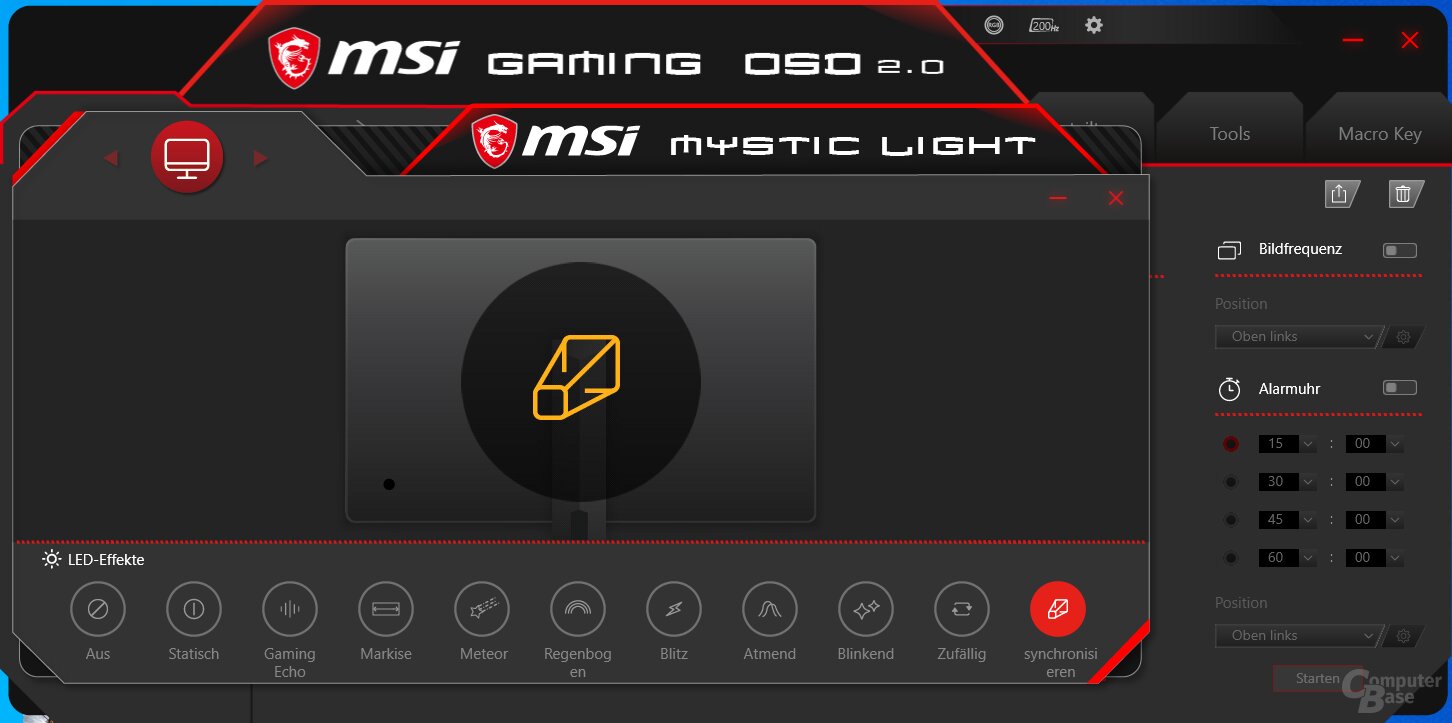Click the red monitor device icon
Viewport: 1452px width, 723px height.
tap(187, 157)
